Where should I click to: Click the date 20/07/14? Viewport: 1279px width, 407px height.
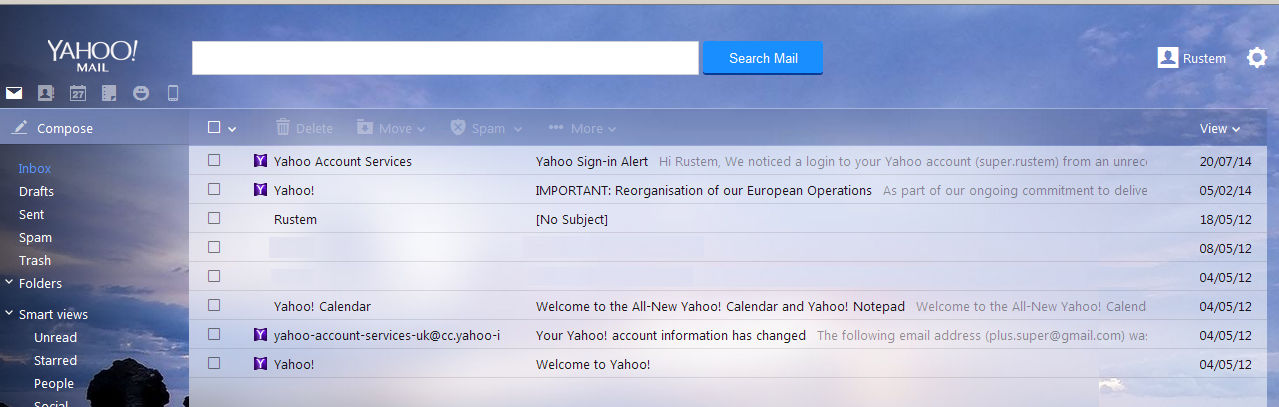point(1228,161)
